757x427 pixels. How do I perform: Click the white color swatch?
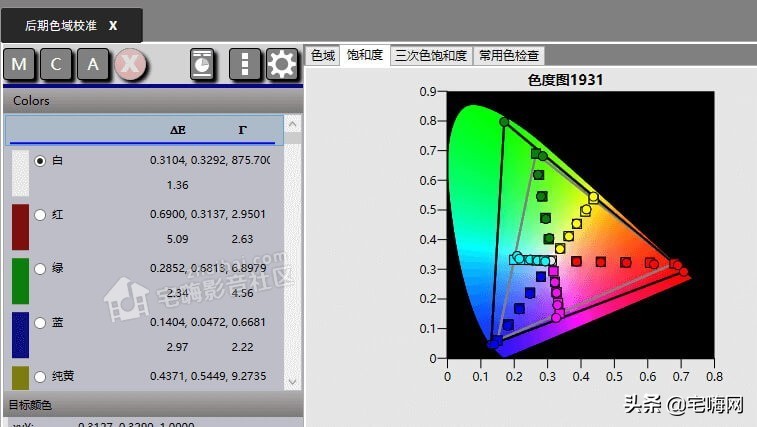pos(20,173)
